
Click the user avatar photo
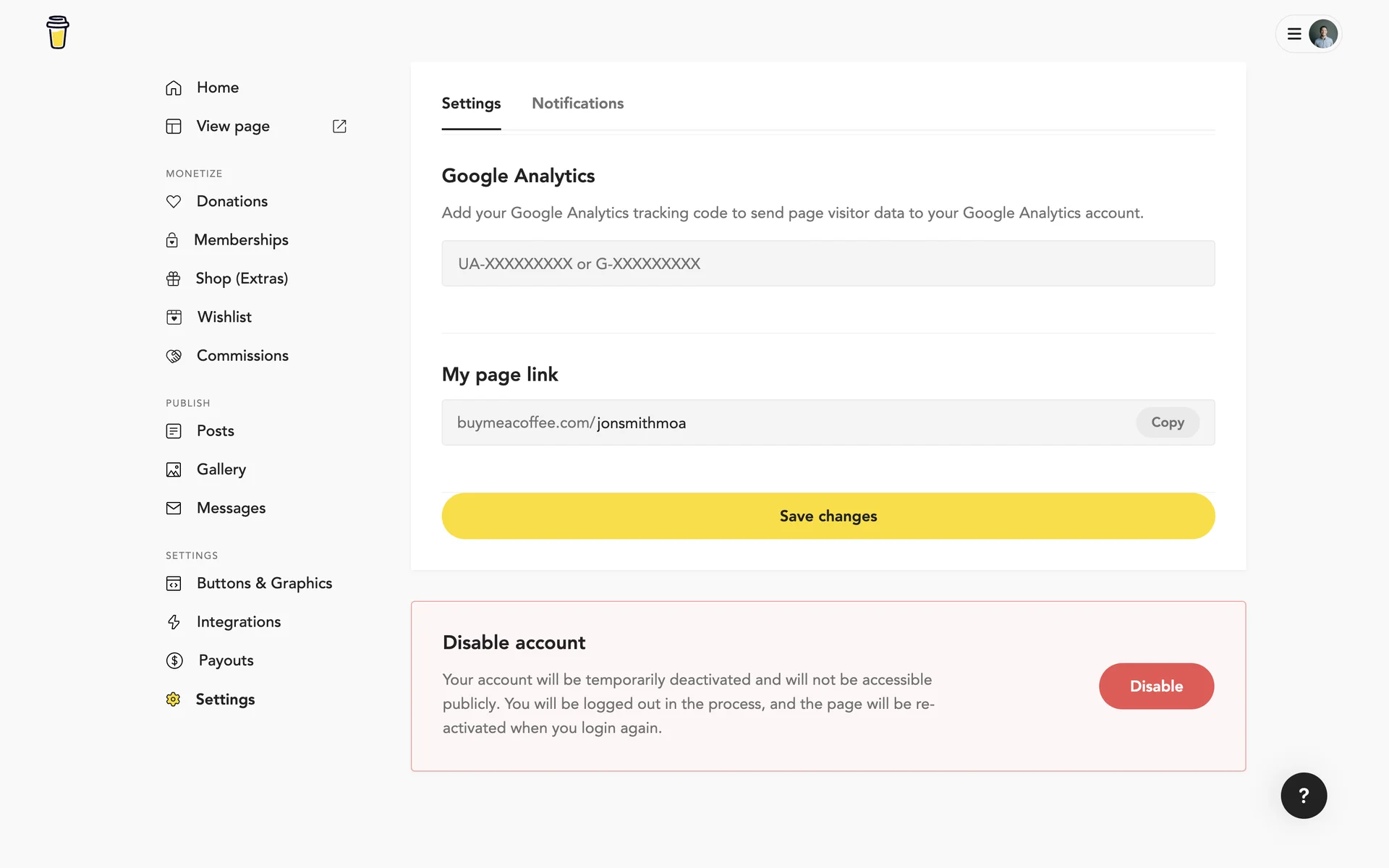coord(1323,34)
